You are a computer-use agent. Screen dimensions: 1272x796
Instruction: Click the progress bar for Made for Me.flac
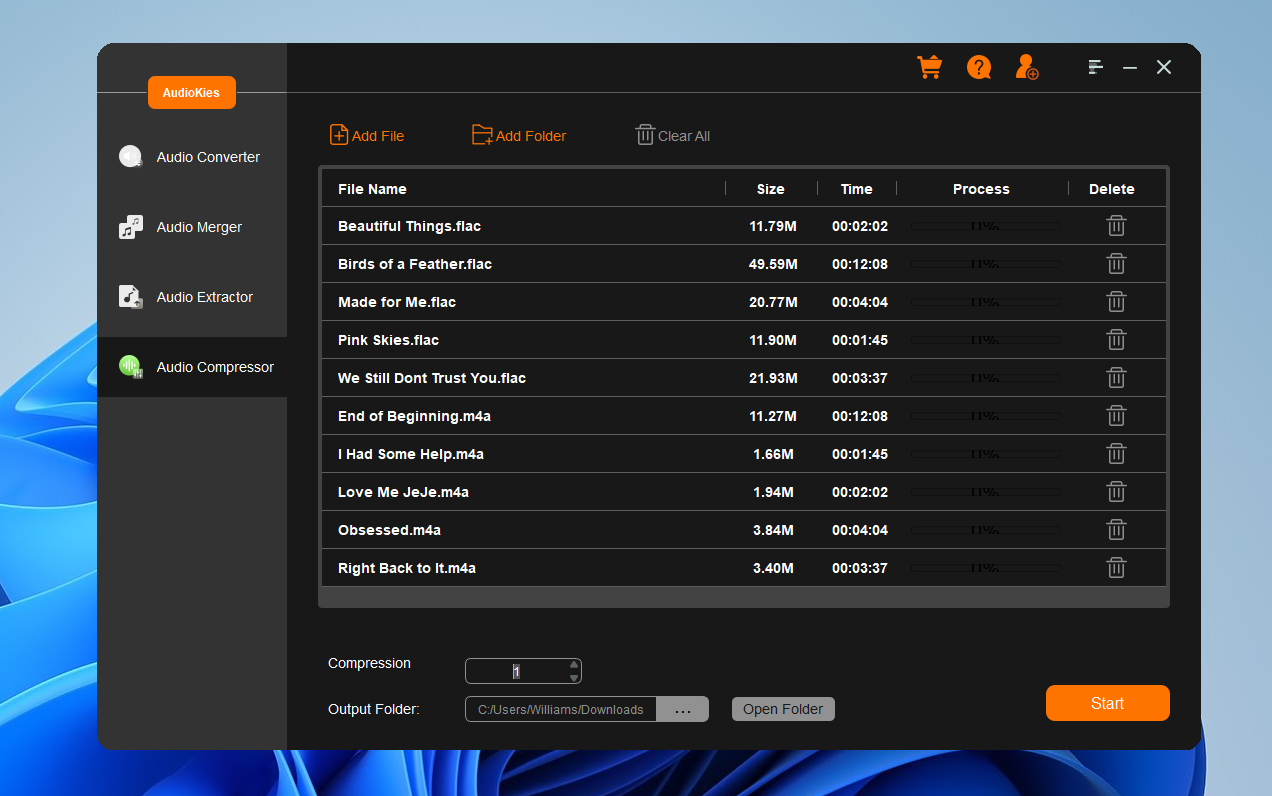(984, 302)
